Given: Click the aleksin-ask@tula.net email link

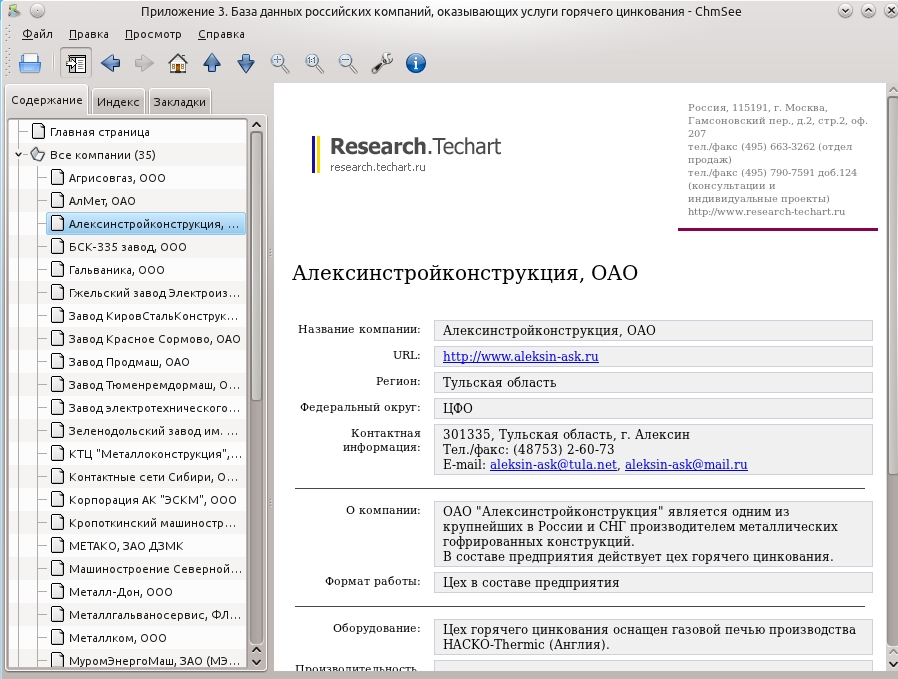Looking at the screenshot, I should [553, 464].
